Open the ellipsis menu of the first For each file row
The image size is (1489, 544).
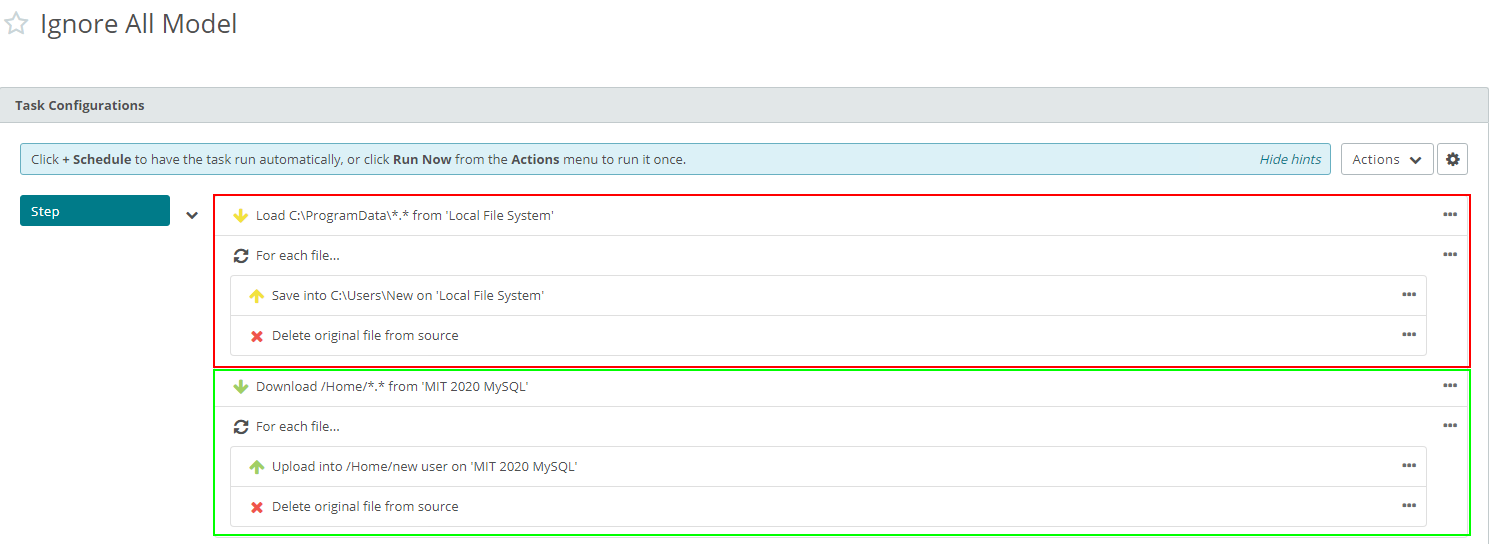coord(1450,255)
